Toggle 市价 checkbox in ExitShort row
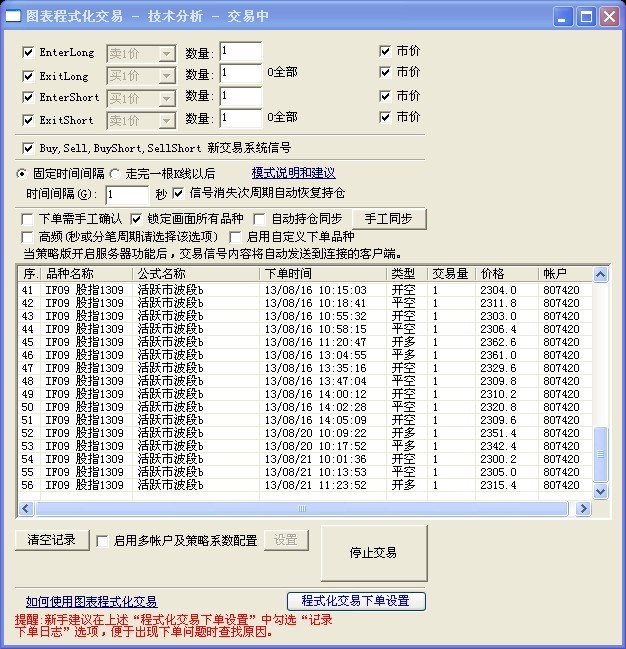This screenshot has width=626, height=649. (x=385, y=117)
